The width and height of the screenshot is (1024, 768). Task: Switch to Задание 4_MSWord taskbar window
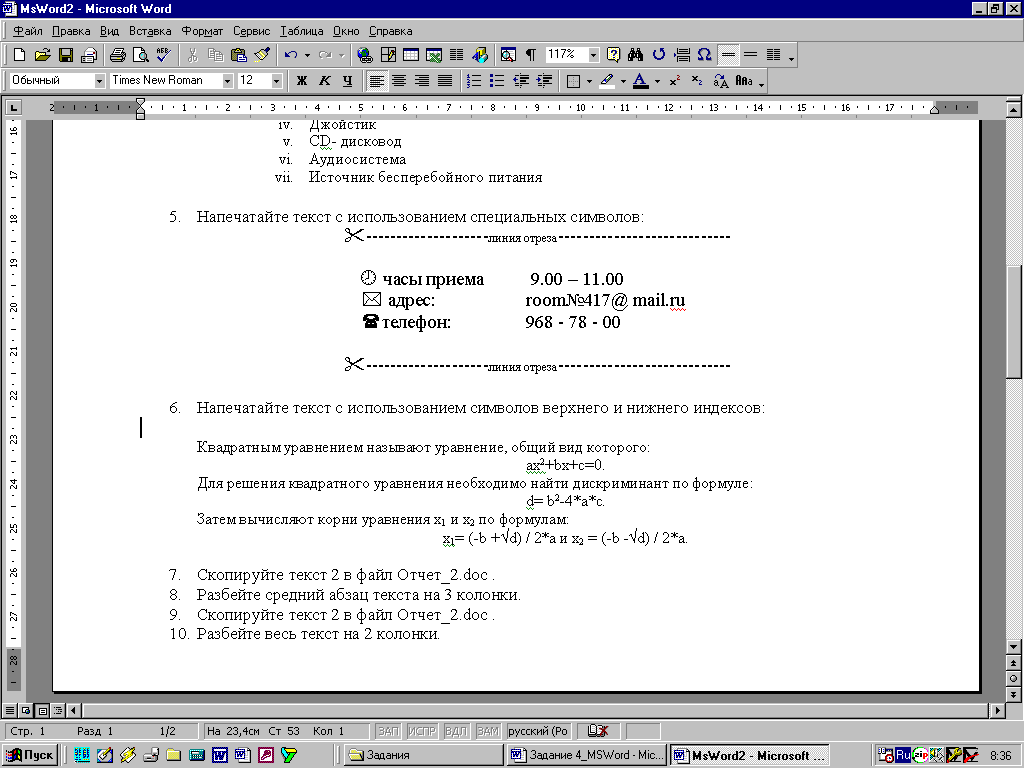(x=586, y=755)
